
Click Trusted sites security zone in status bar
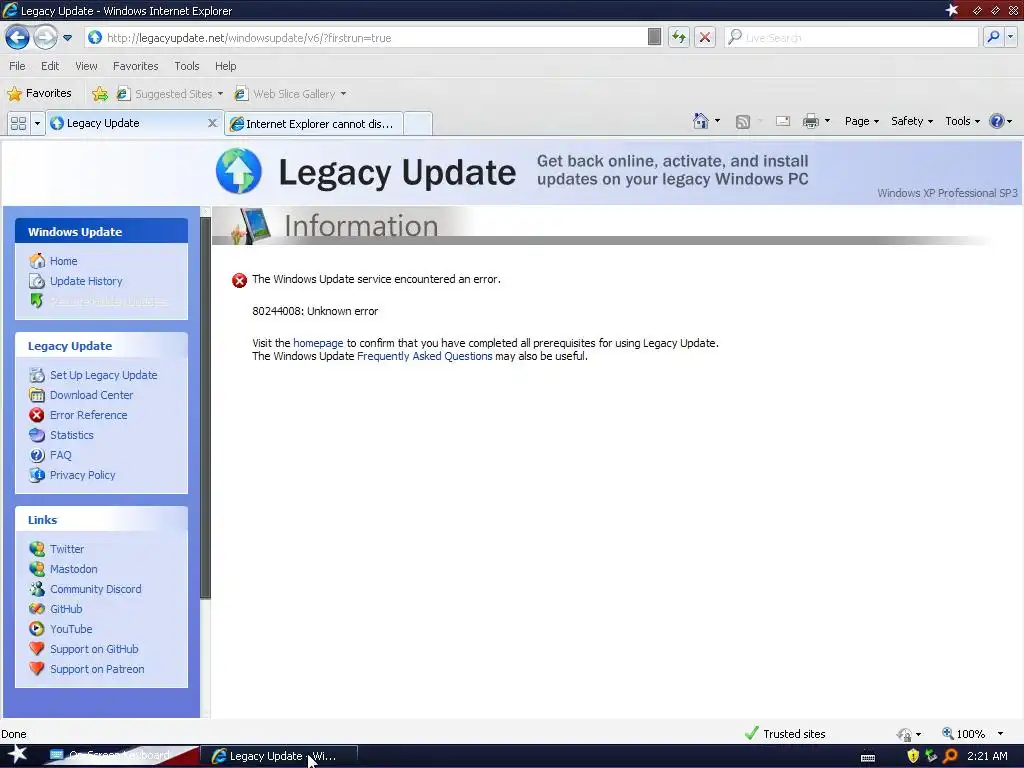click(x=785, y=734)
